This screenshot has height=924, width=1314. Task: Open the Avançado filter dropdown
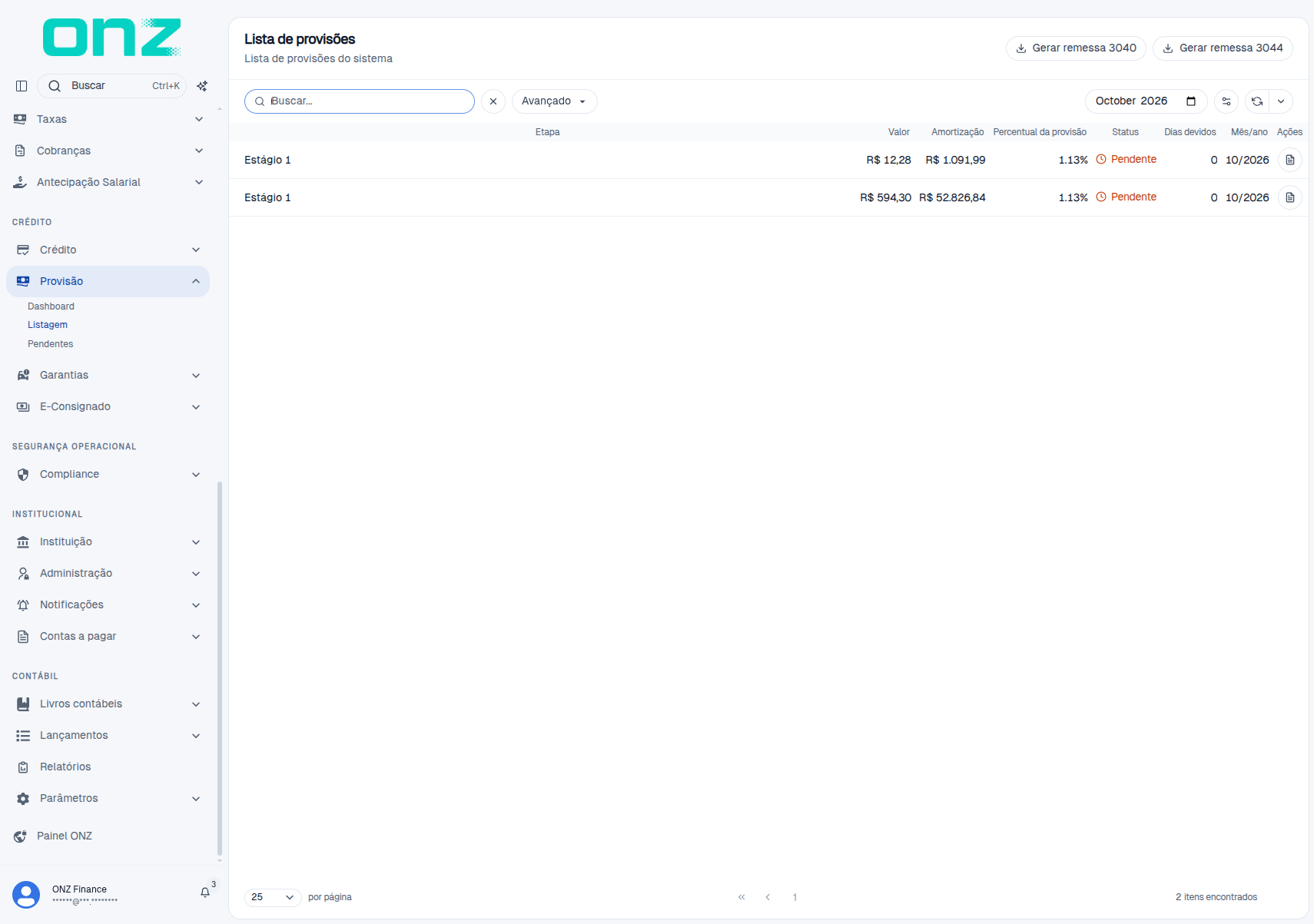pos(554,101)
